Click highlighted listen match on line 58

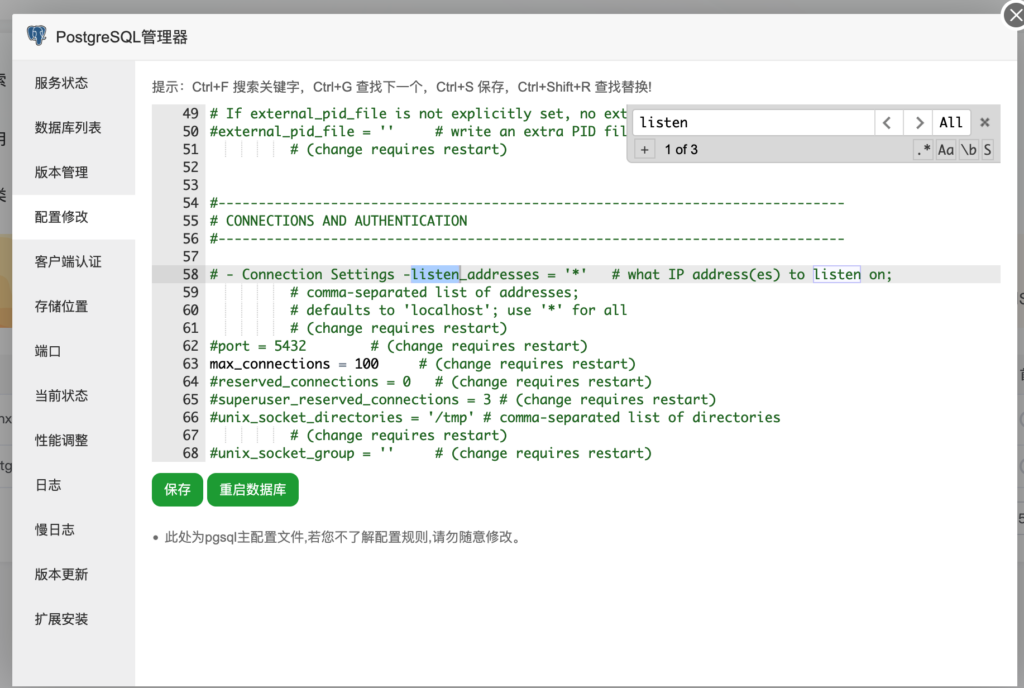(x=435, y=274)
